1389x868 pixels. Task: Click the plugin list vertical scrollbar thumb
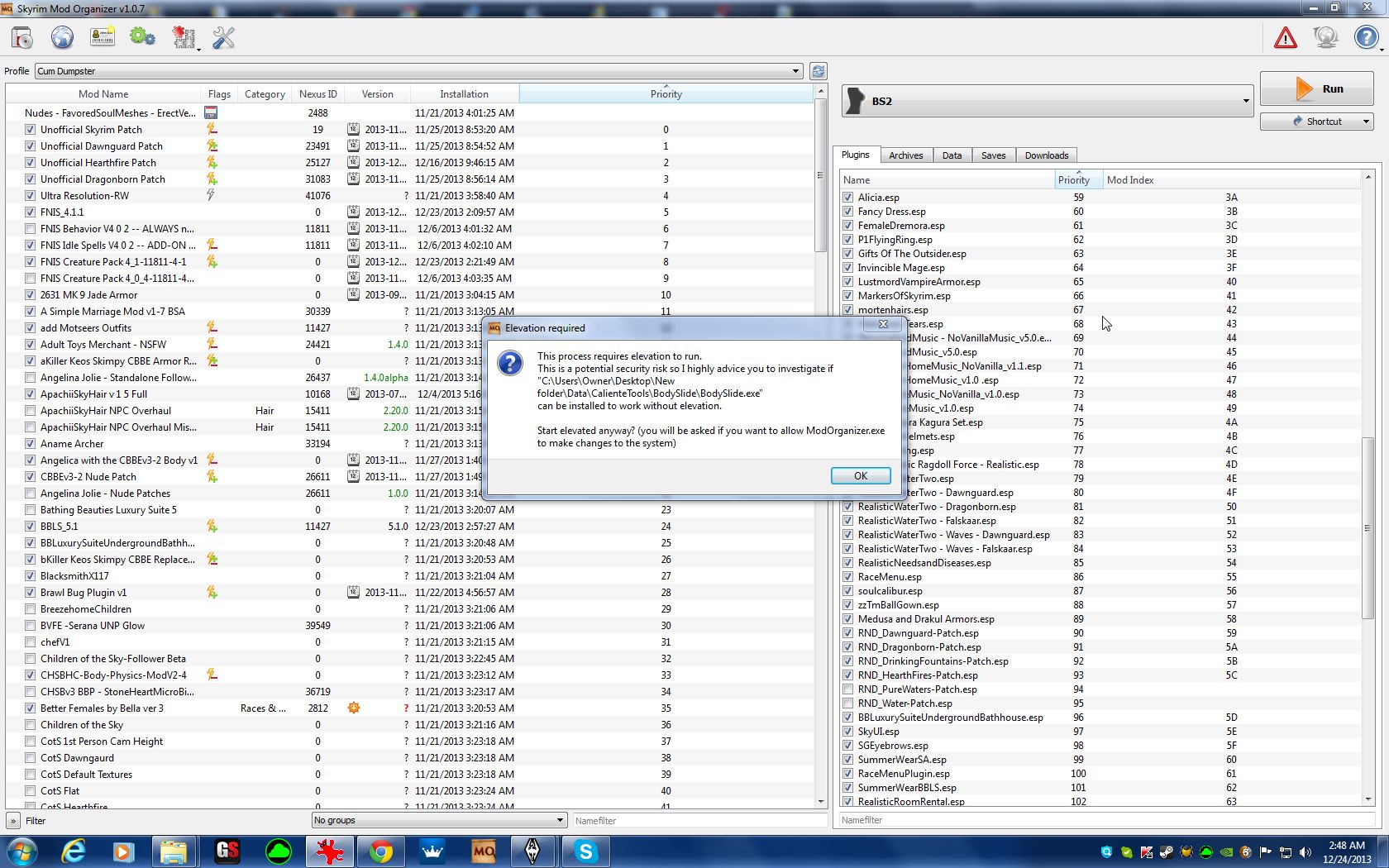1368,527
